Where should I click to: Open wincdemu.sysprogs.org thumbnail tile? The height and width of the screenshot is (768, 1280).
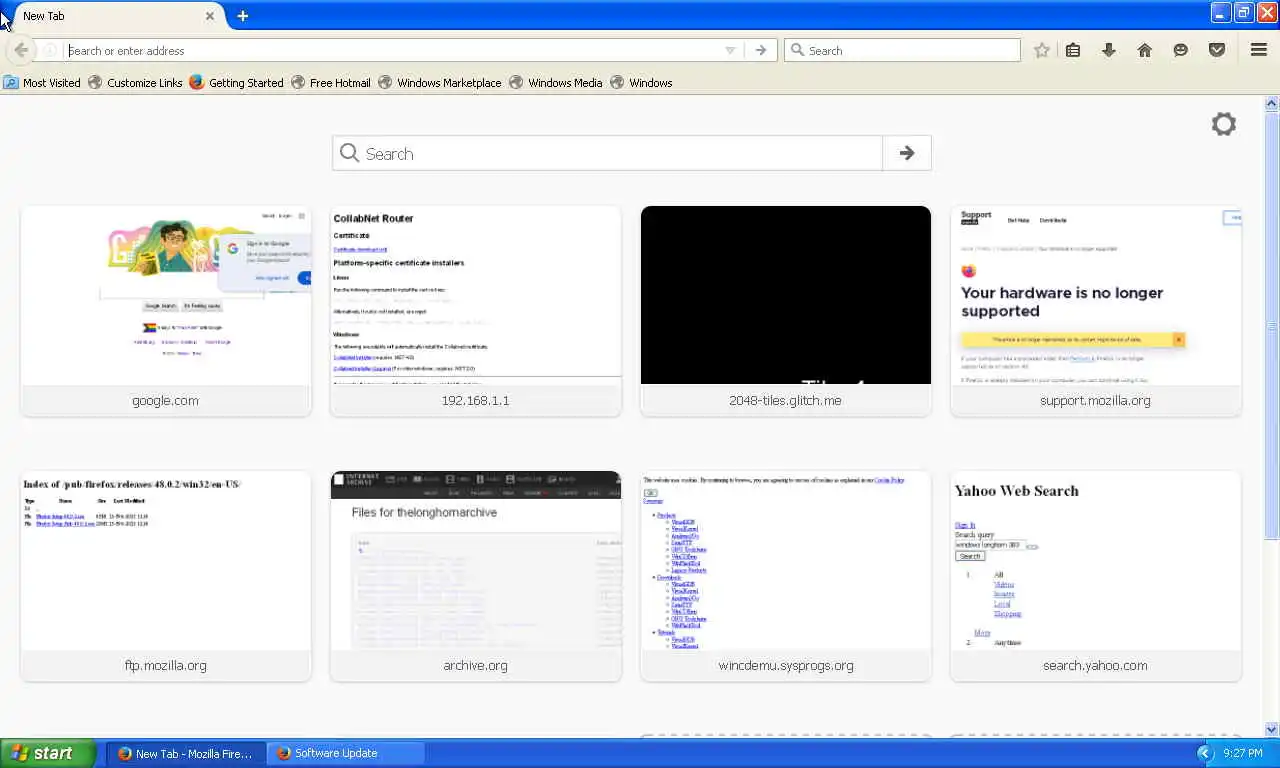[x=786, y=576]
